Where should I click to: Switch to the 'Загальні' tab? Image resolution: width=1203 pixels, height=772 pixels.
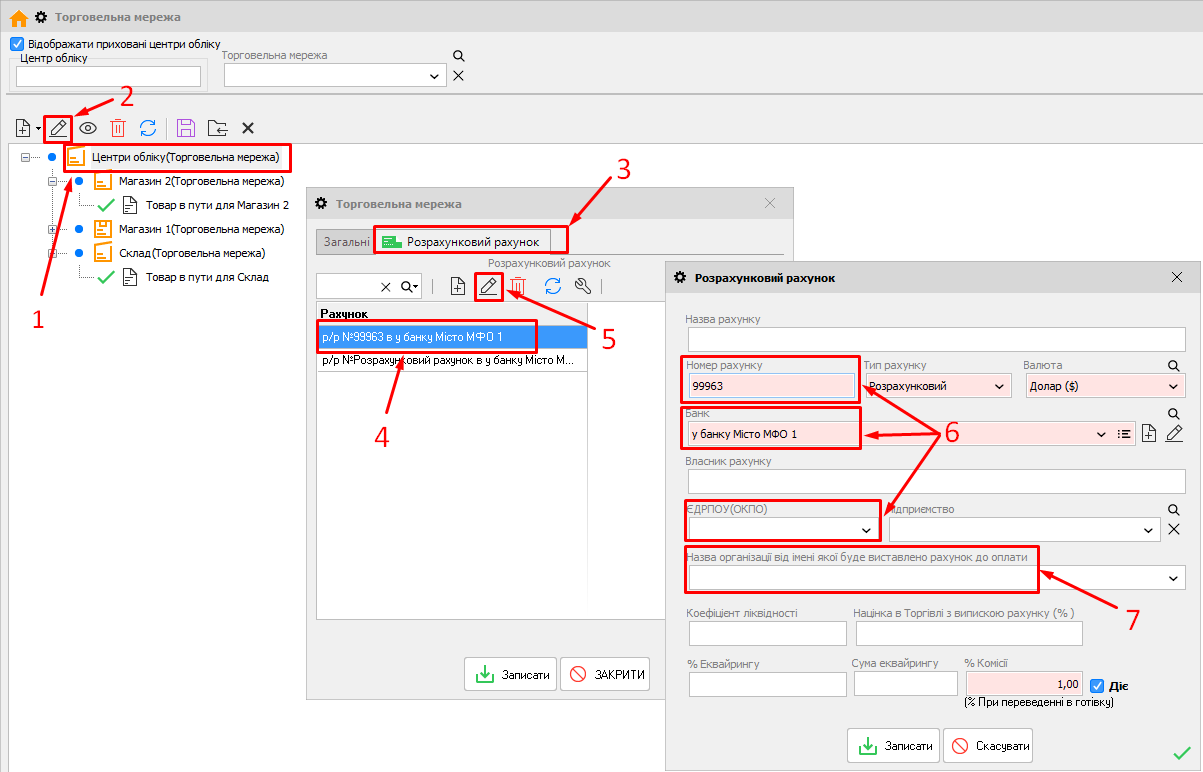point(343,242)
